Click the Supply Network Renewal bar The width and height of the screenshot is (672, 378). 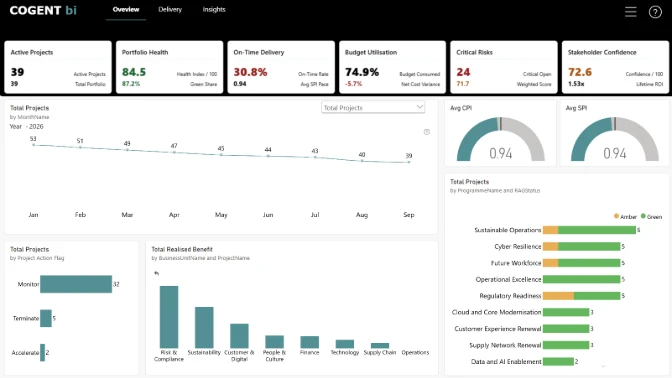(566, 345)
